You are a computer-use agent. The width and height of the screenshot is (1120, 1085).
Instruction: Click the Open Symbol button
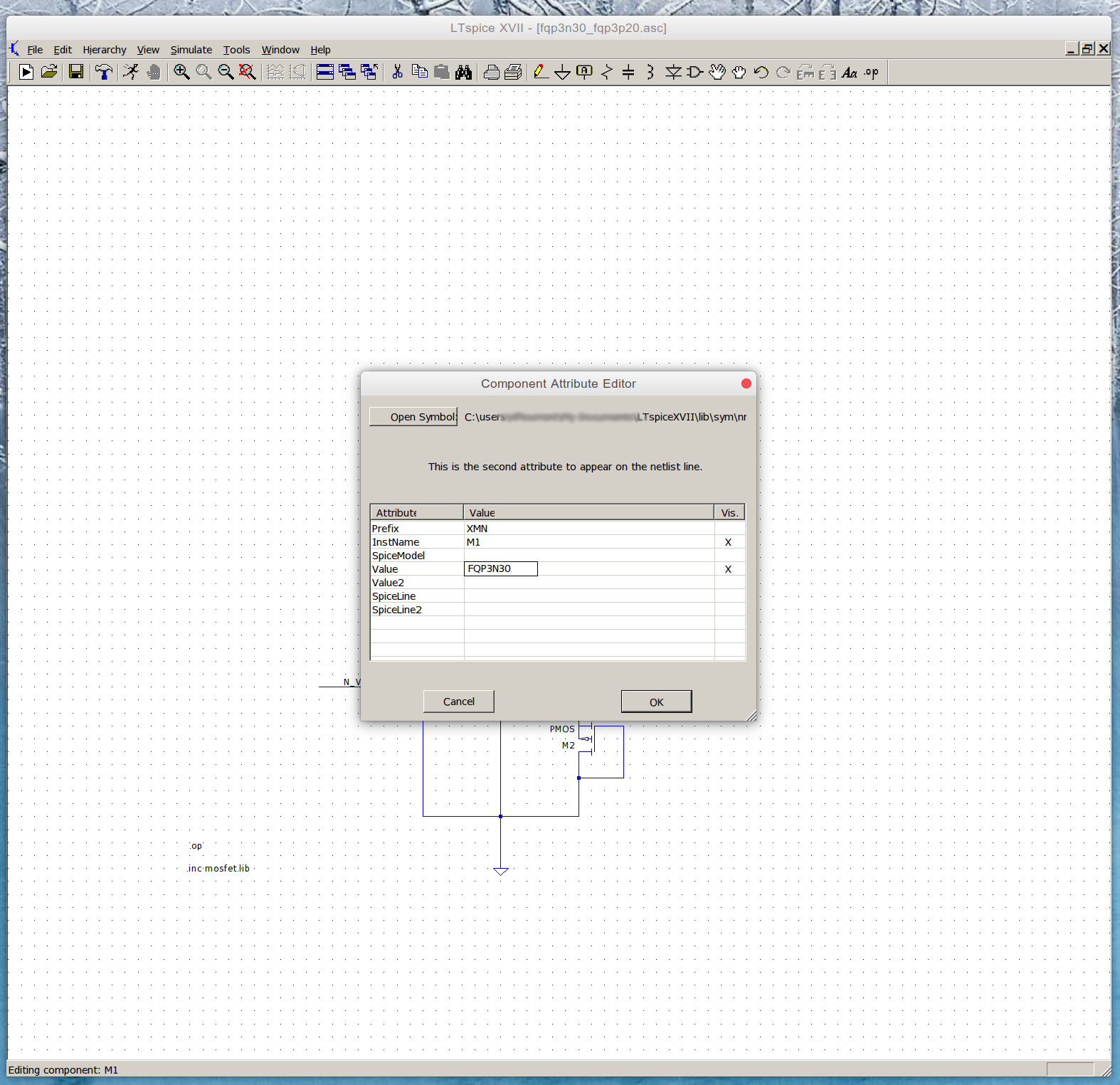pyautogui.click(x=413, y=417)
